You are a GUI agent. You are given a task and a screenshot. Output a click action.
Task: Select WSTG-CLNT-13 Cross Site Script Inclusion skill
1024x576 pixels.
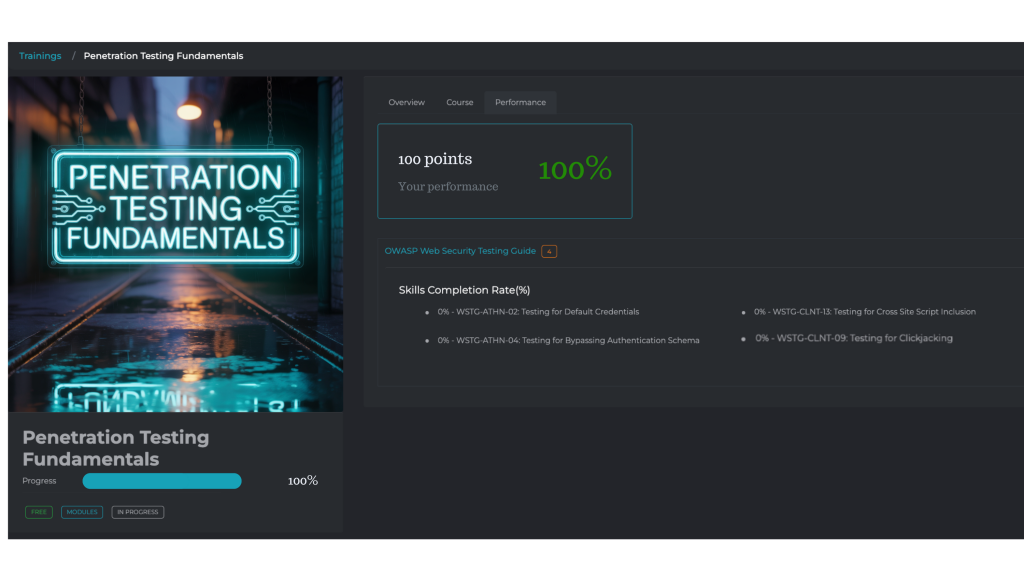pos(865,312)
